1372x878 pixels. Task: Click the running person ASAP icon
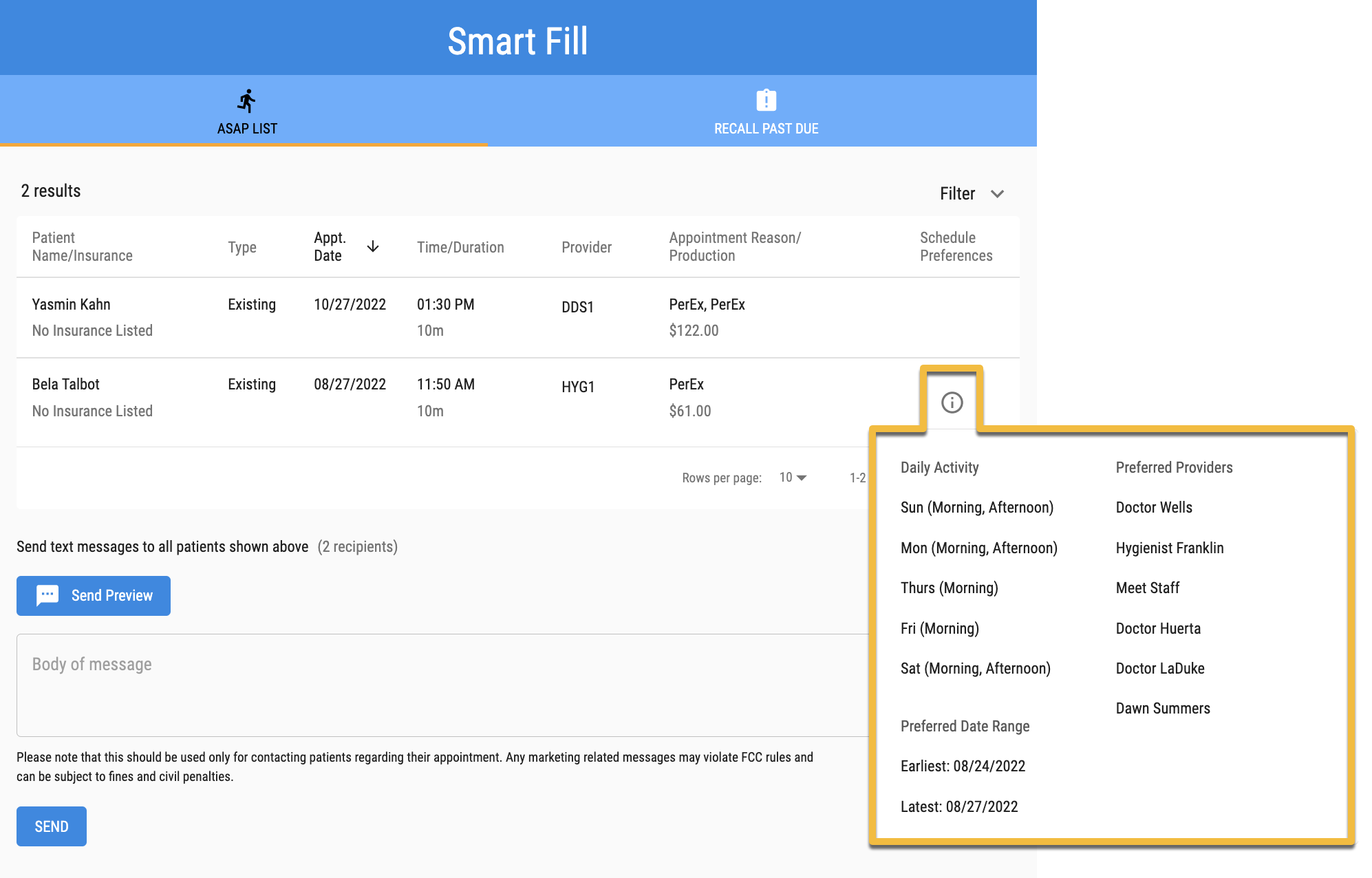click(246, 100)
